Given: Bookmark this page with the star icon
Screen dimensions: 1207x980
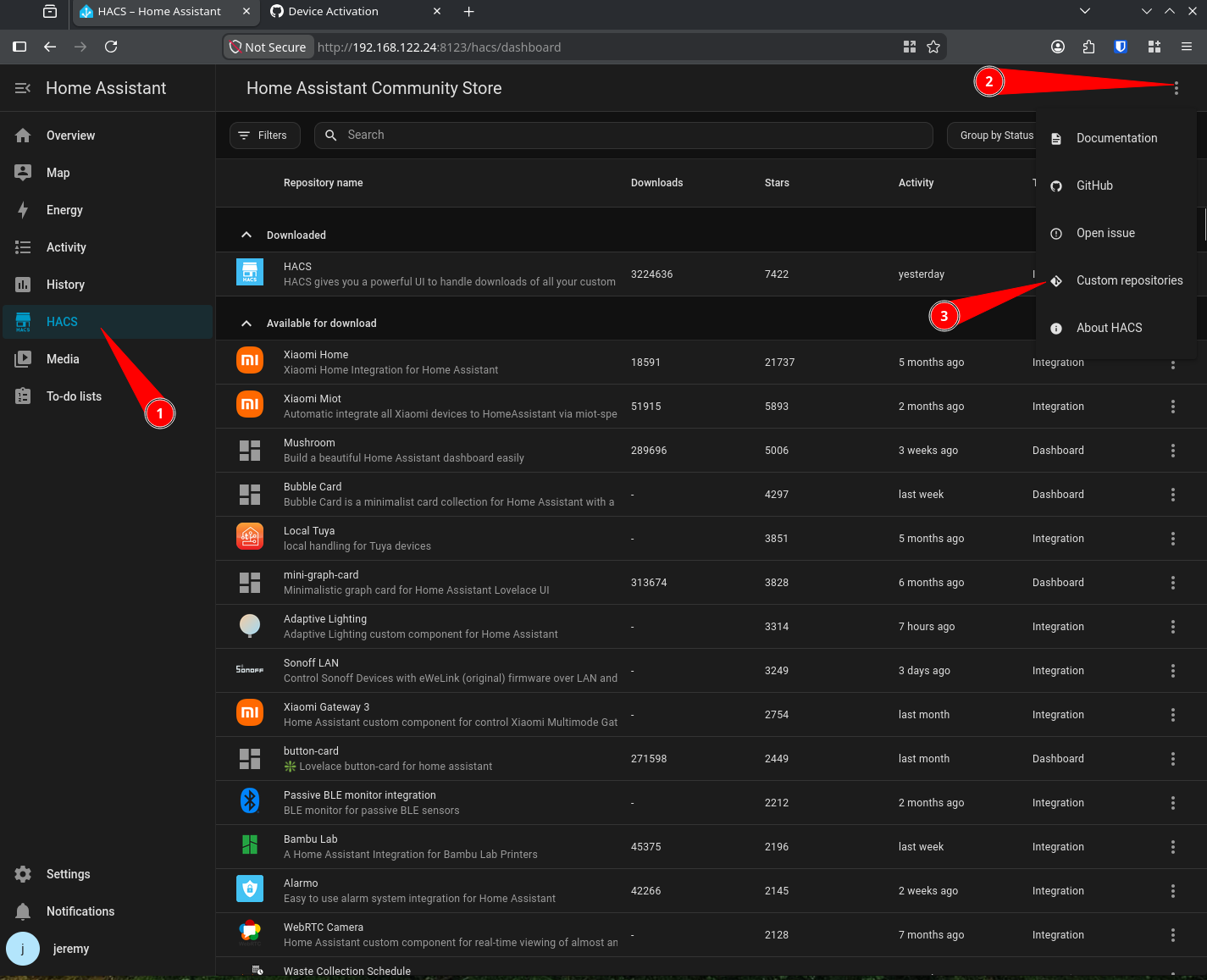Looking at the screenshot, I should point(933,47).
